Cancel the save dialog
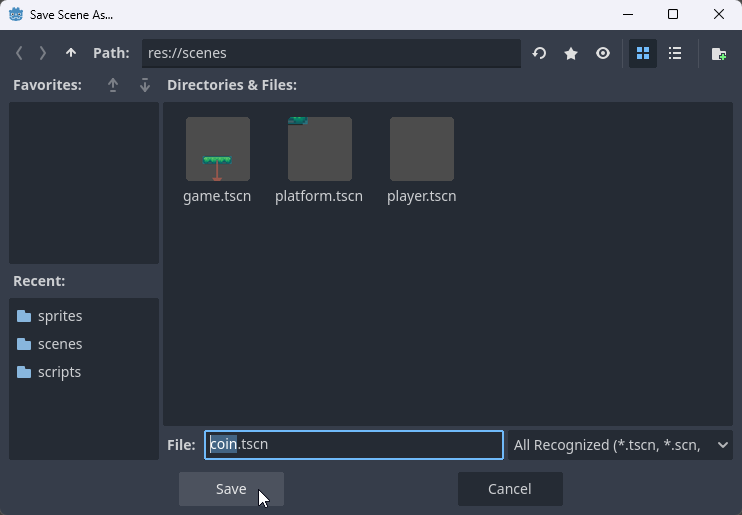Screen dimensions: 742x515 tap(510, 489)
